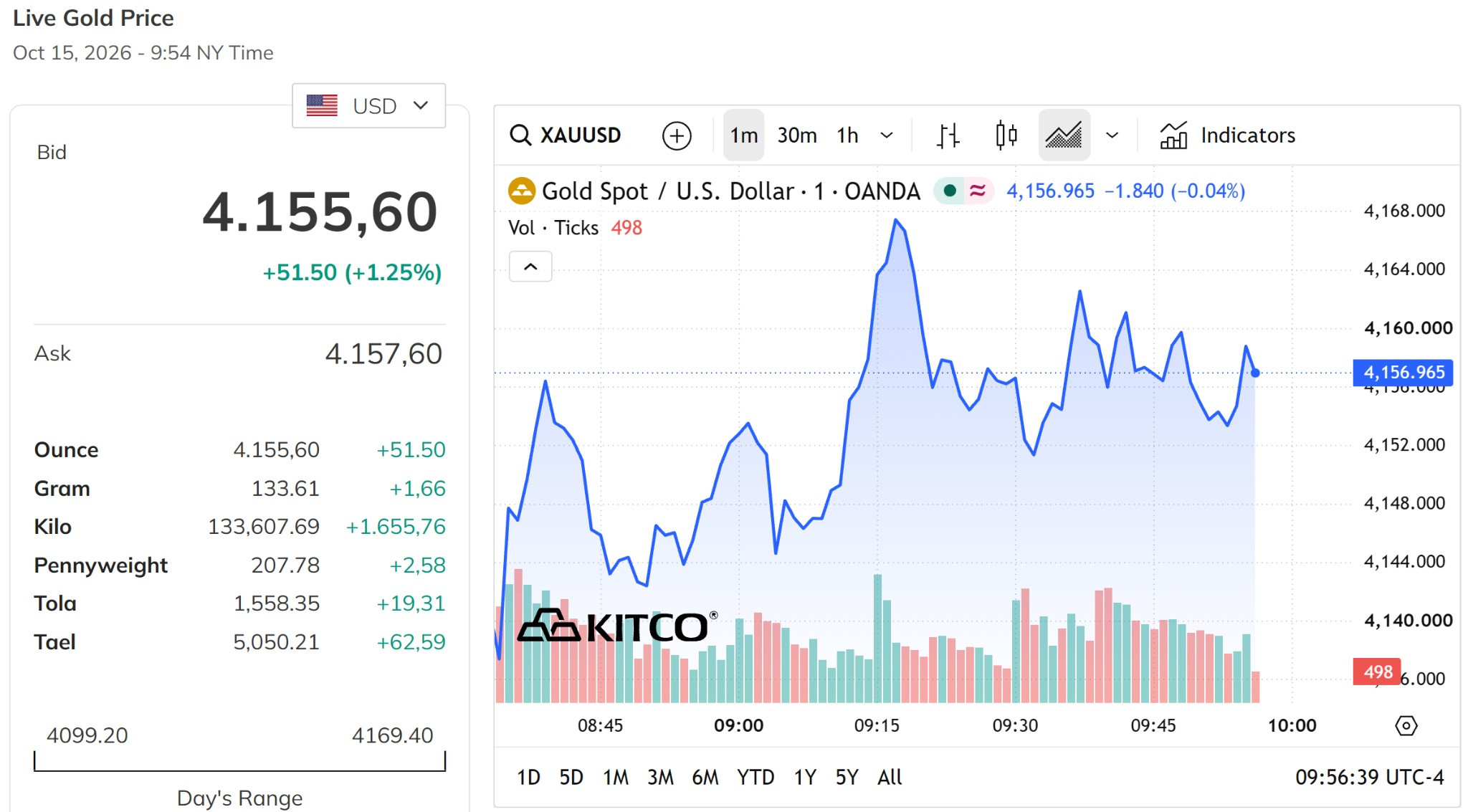This screenshot has height=812, width=1468.
Task: Click the Gold Spot symbol logo
Action: (522, 191)
